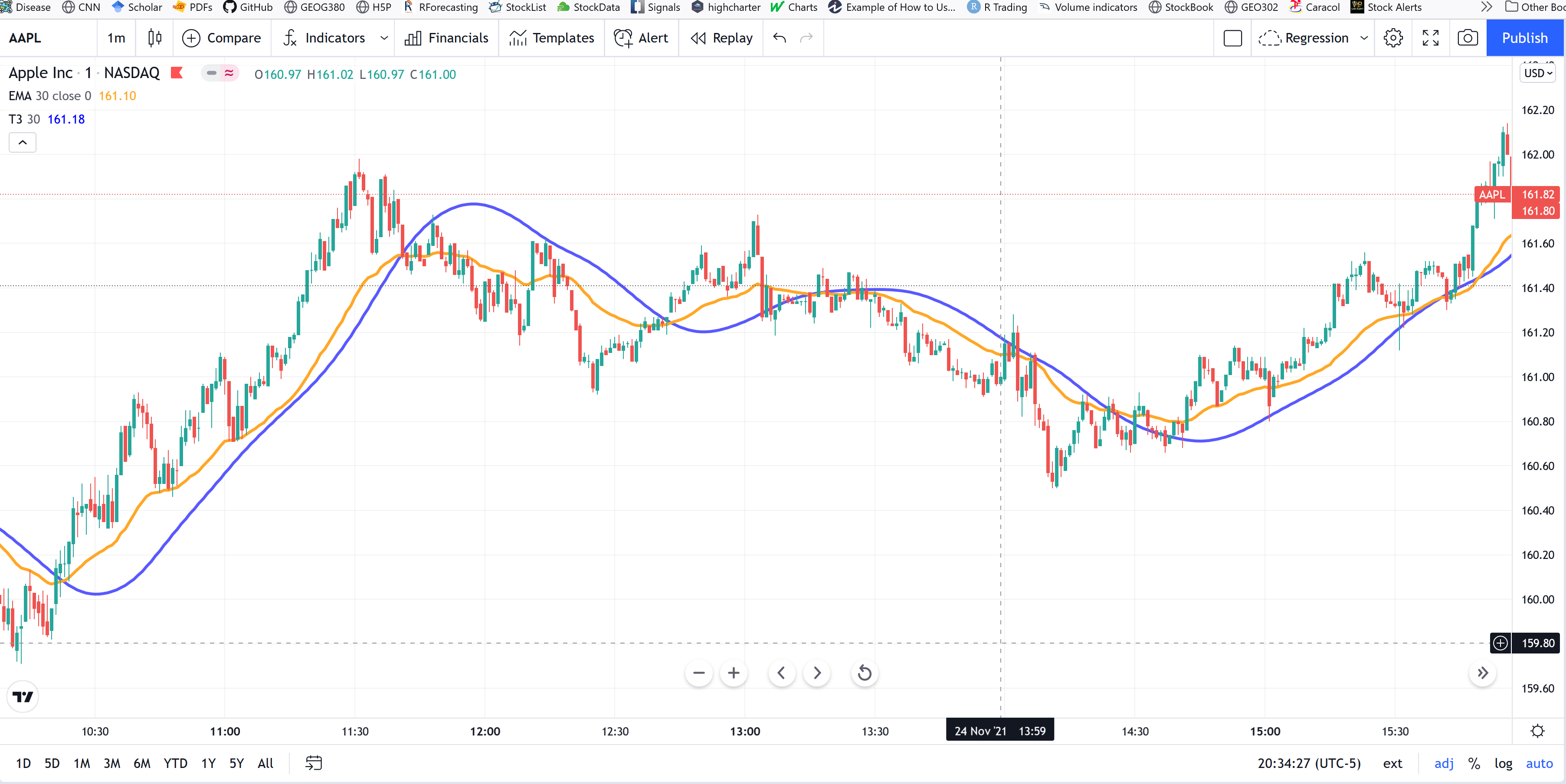Toggle percent scale mode
Screen dimensions: 1566x784
[x=1474, y=763]
